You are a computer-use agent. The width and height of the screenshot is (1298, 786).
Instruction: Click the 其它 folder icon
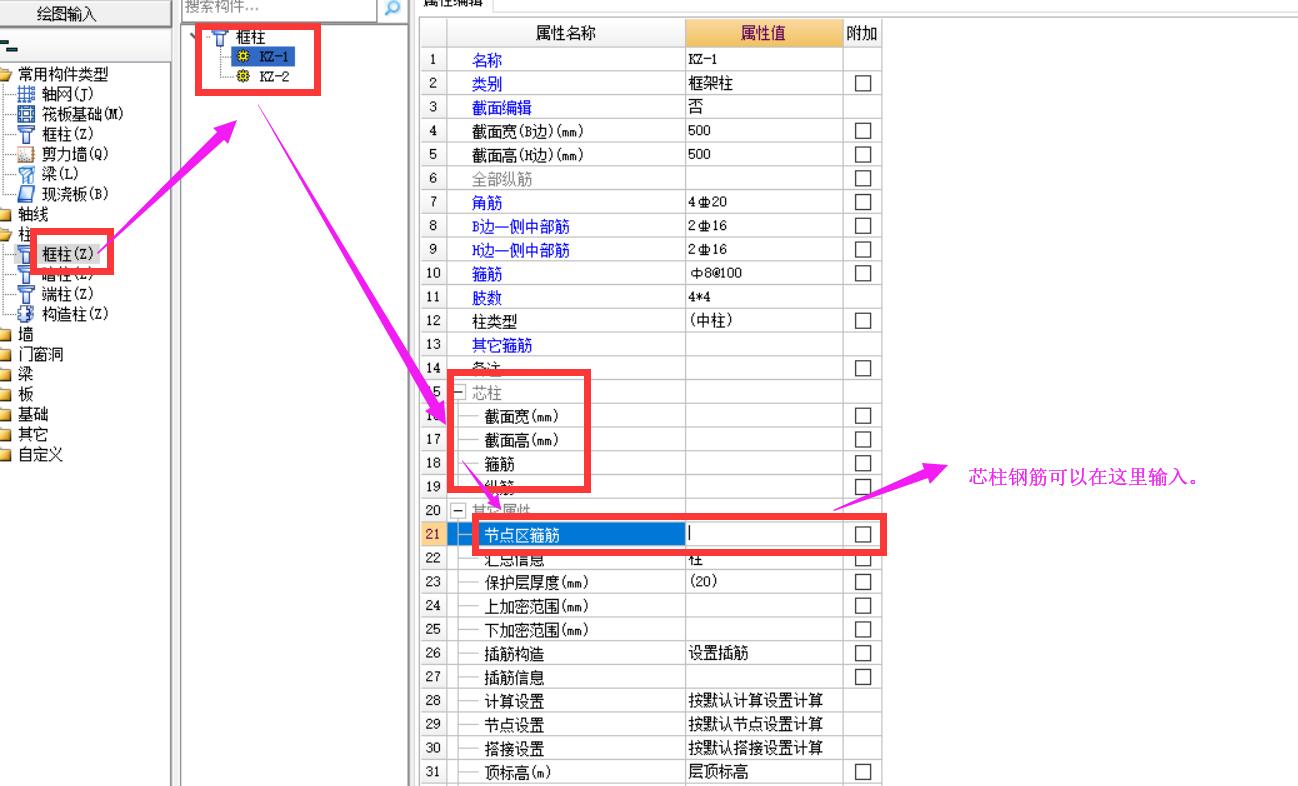(x=6, y=434)
